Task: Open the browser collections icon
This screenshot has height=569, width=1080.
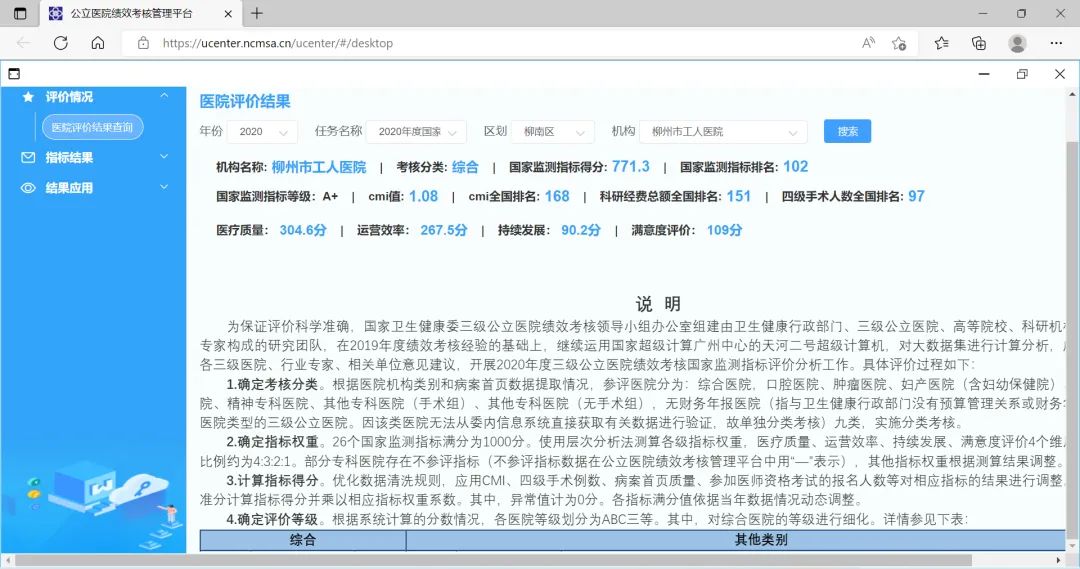Action: 979,43
